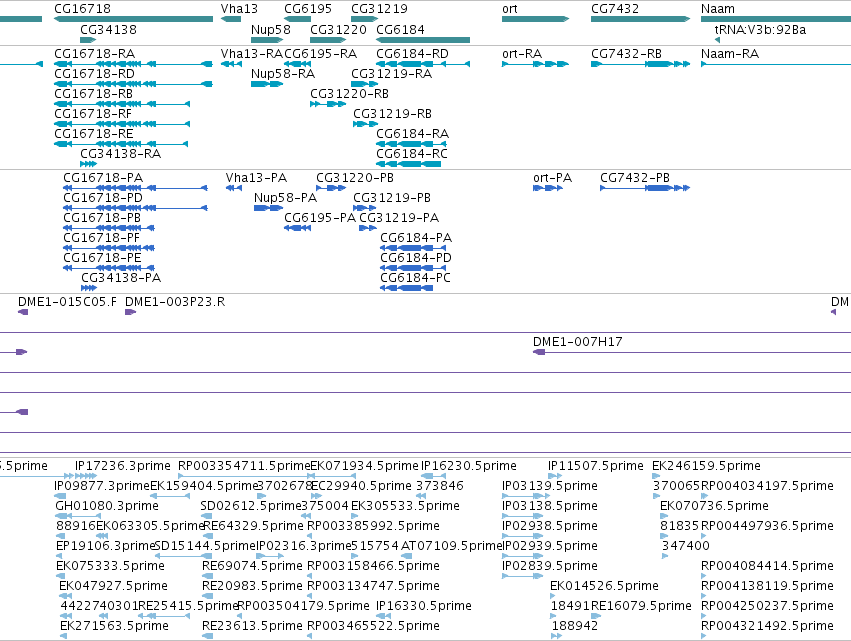The height and width of the screenshot is (641, 851).
Task: Click transcript label CG16718-RF
Action: [x=93, y=113]
